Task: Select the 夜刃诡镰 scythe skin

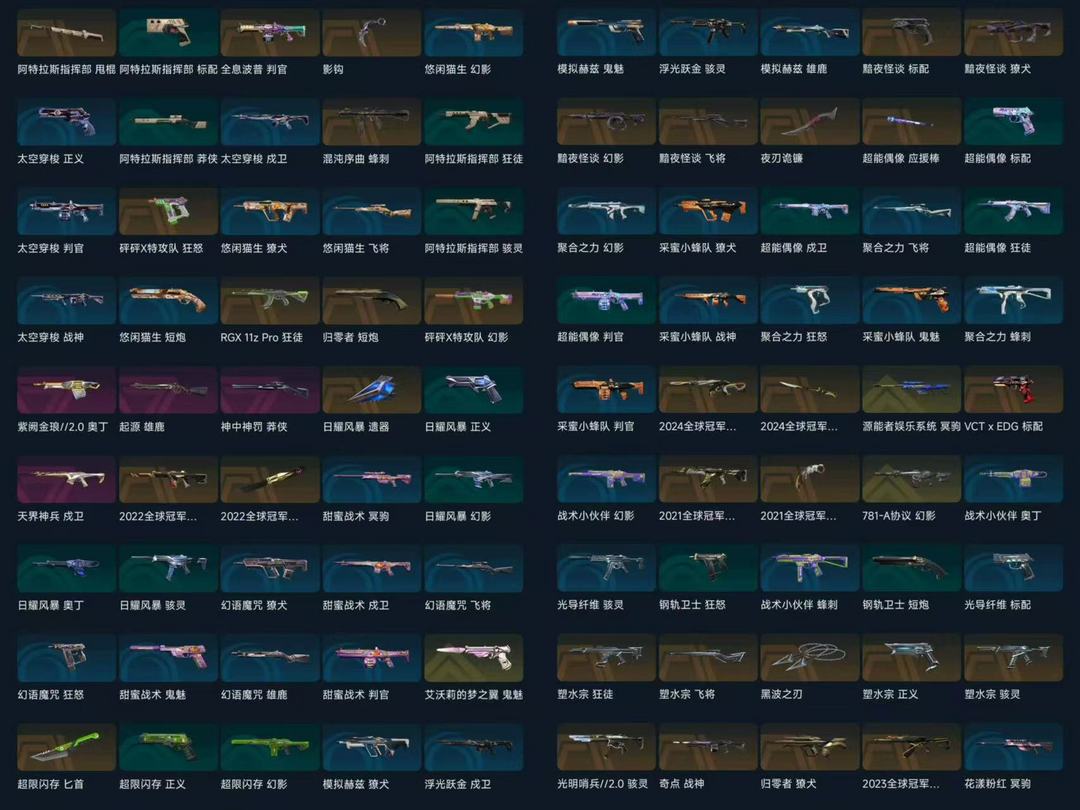Action: point(809,122)
